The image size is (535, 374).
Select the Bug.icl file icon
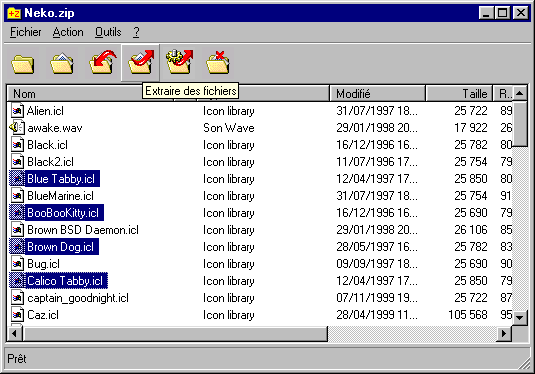click(17, 264)
